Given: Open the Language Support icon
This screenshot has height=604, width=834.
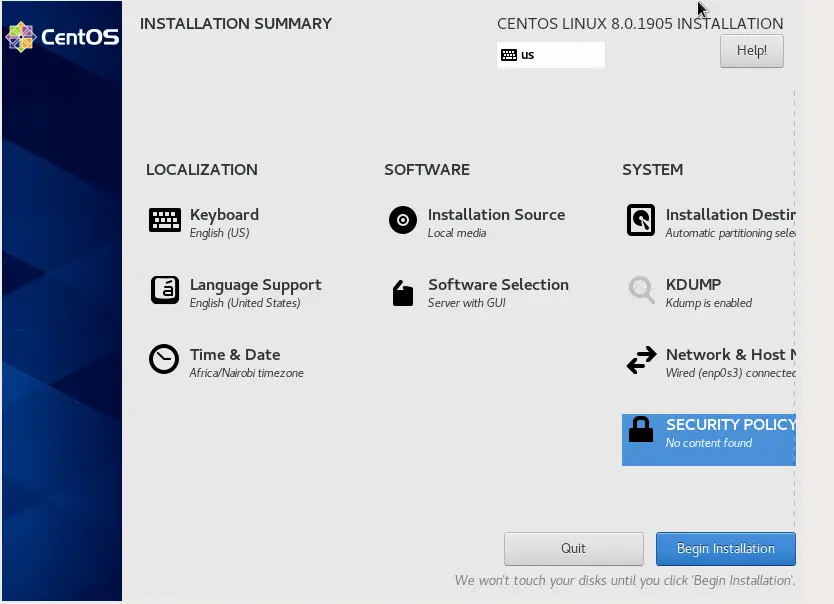Looking at the screenshot, I should point(164,290).
